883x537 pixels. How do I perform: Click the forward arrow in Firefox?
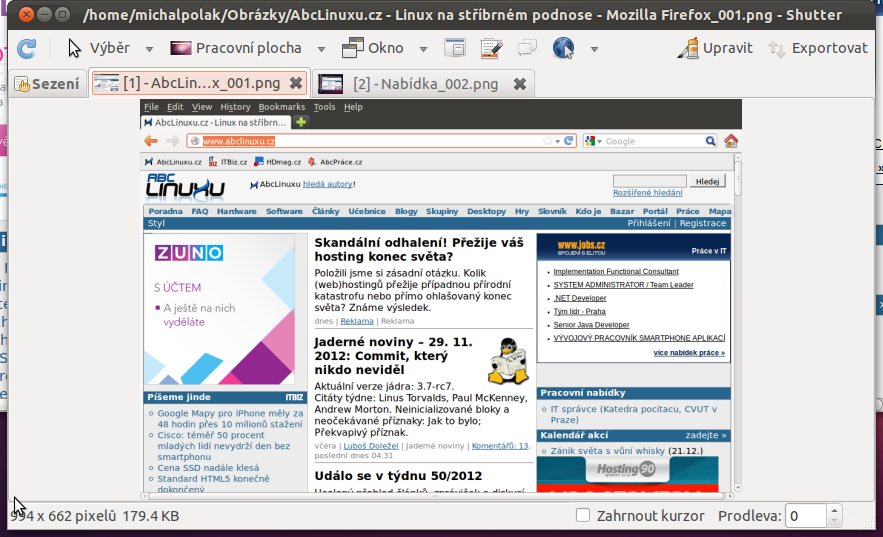tap(172, 141)
